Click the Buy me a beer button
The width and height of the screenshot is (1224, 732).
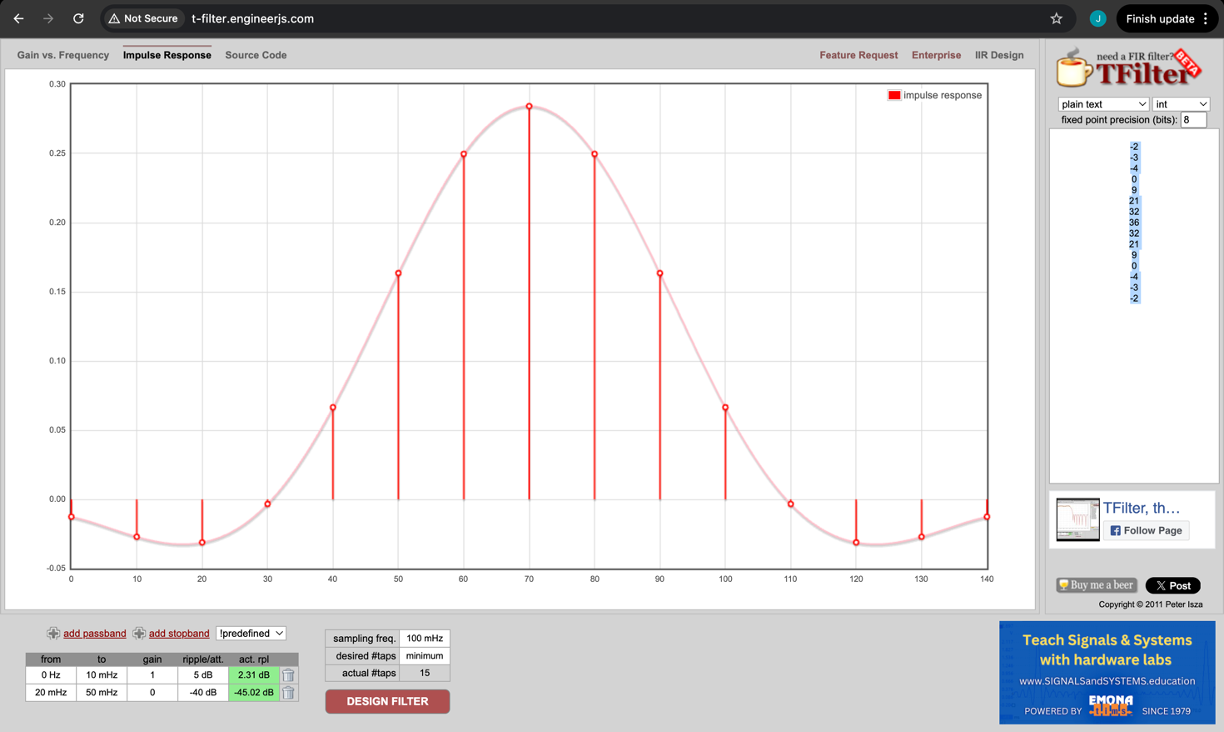point(1097,585)
